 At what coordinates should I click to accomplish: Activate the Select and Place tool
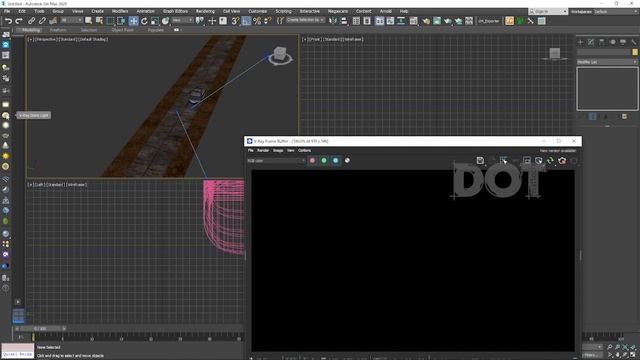(165, 21)
